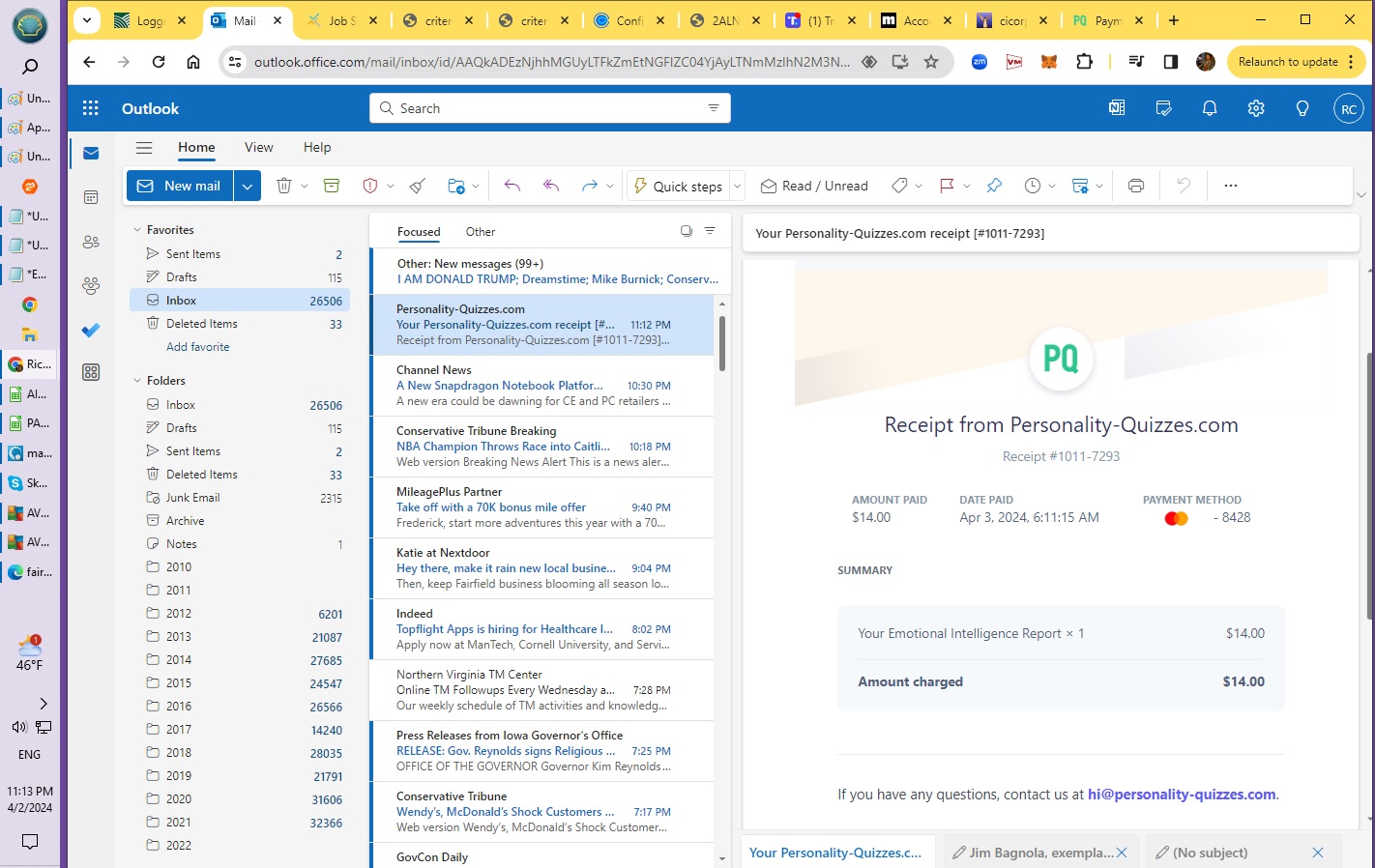This screenshot has height=868, width=1375.
Task: Click the message list scrollbar
Action: tap(721, 344)
